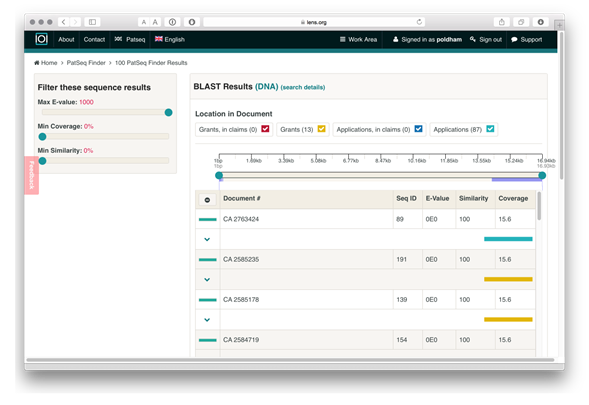This screenshot has width=589, height=405.
Task: Click right handle of sequence range slider
Action: [542, 175]
